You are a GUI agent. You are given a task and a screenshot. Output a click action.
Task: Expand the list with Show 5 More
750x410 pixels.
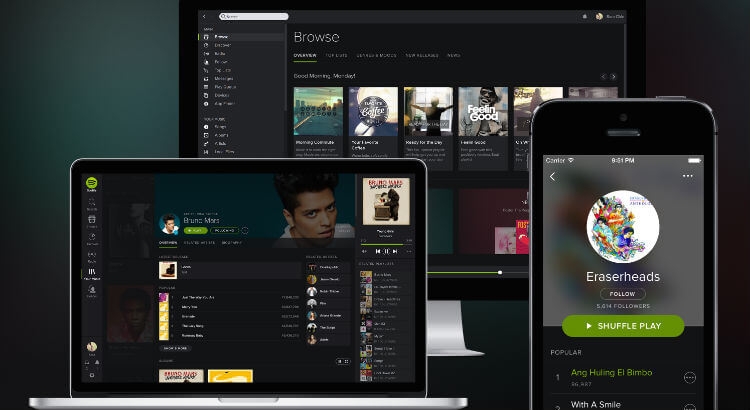pyautogui.click(x=175, y=348)
